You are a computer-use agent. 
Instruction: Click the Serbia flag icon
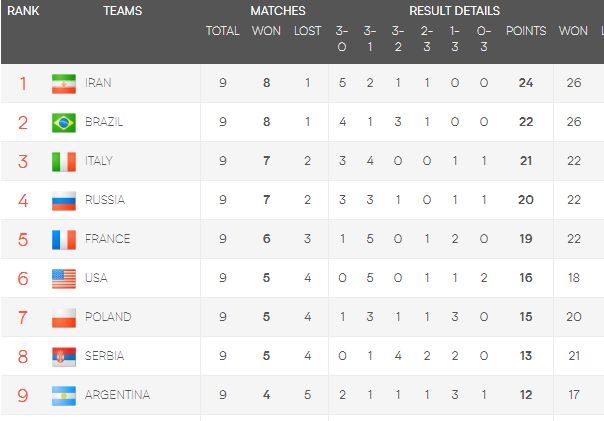pos(64,357)
